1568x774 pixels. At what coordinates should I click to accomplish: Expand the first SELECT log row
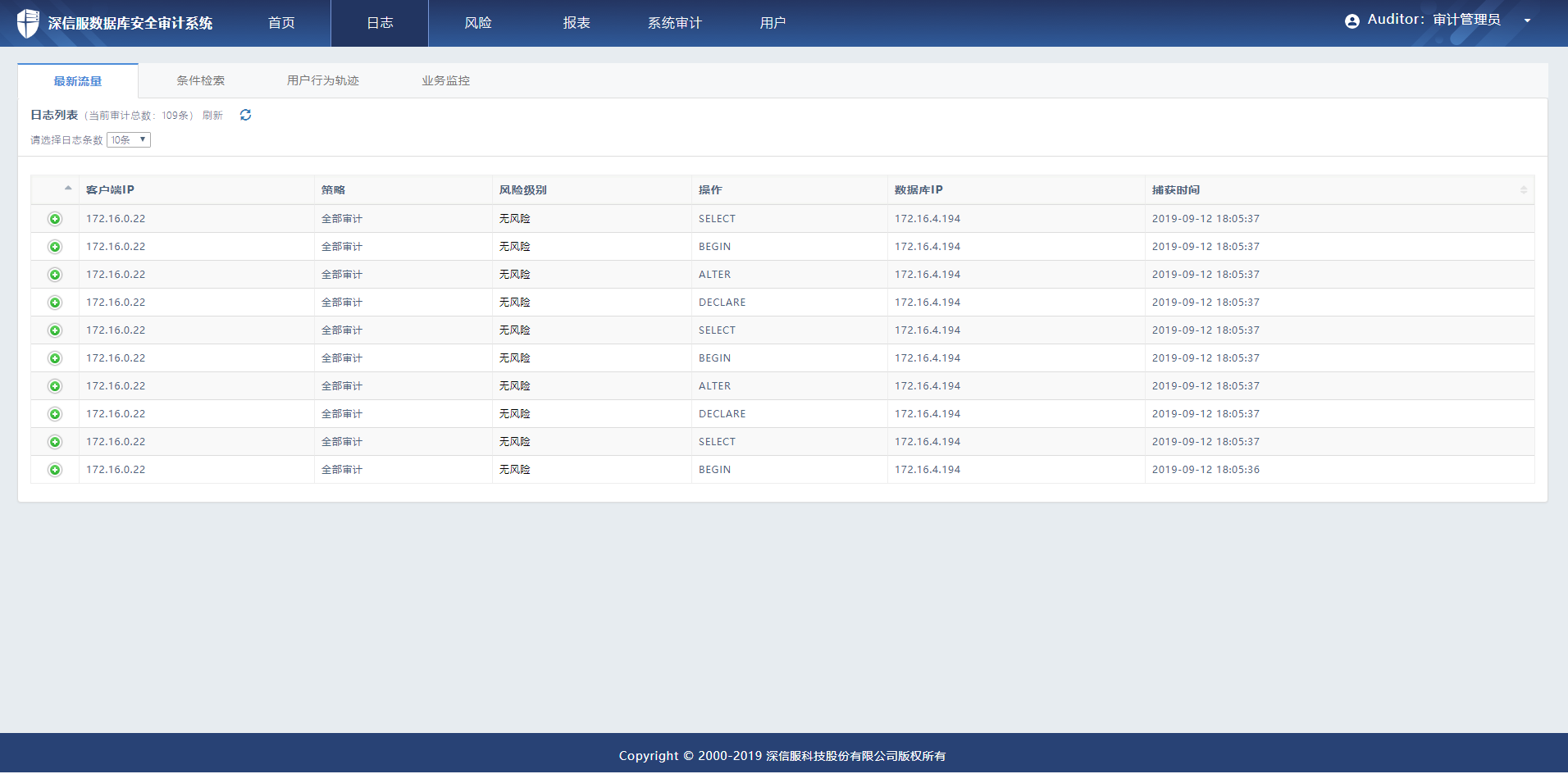pyautogui.click(x=55, y=219)
